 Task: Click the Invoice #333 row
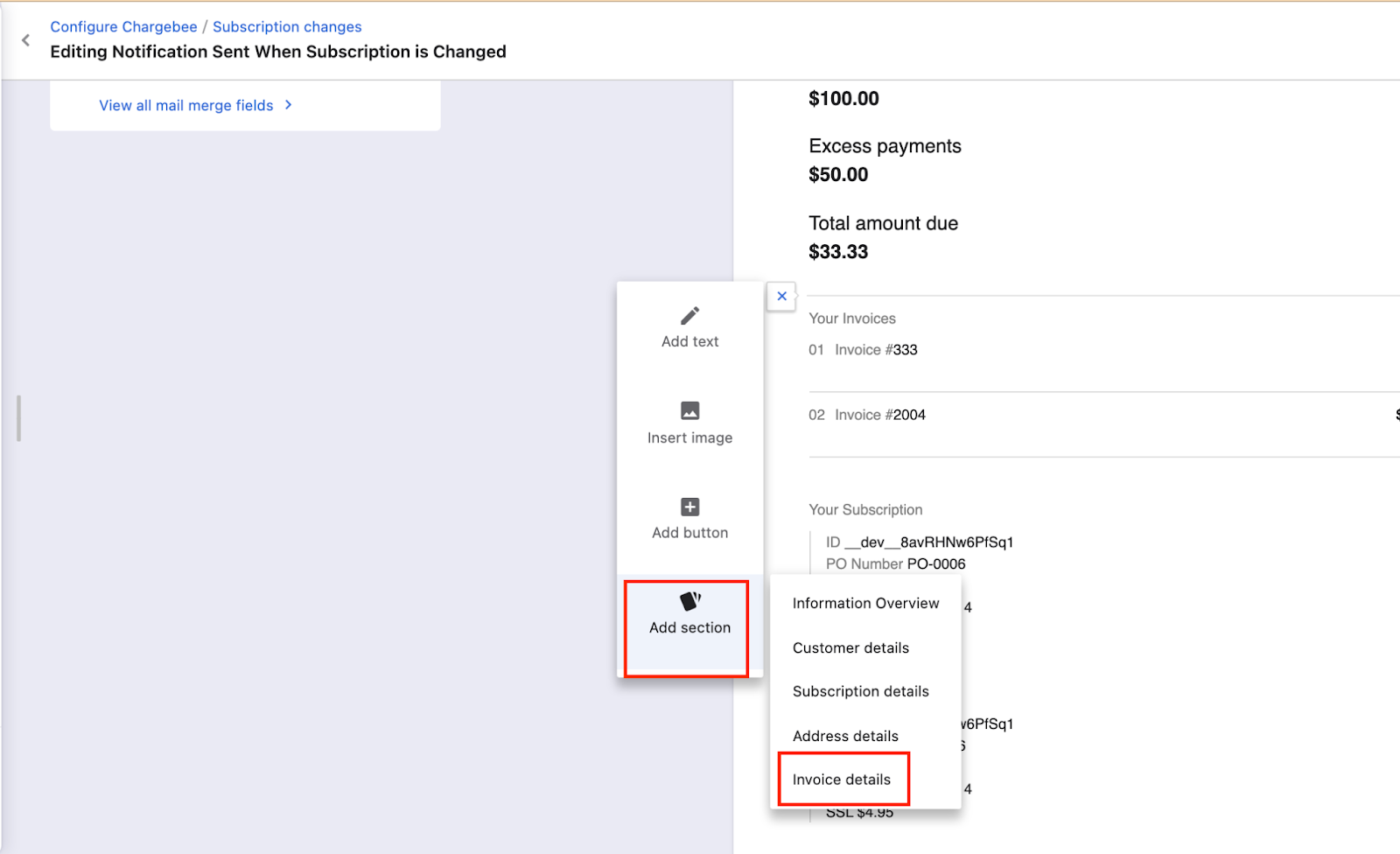pos(875,350)
